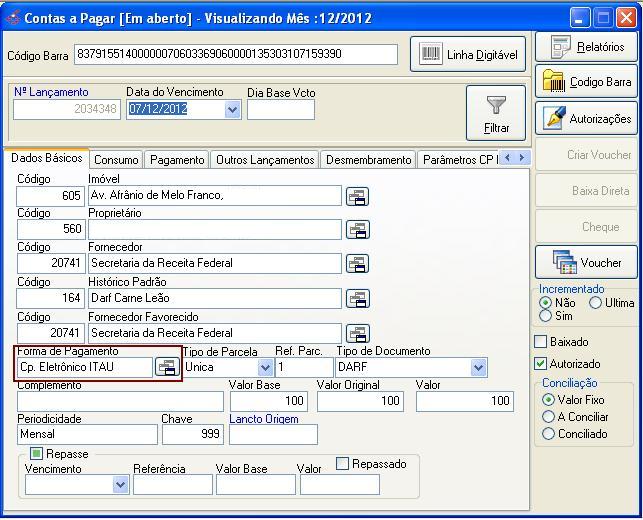
Task: Uncheck the Autorizado checkbox
Action: point(541,364)
